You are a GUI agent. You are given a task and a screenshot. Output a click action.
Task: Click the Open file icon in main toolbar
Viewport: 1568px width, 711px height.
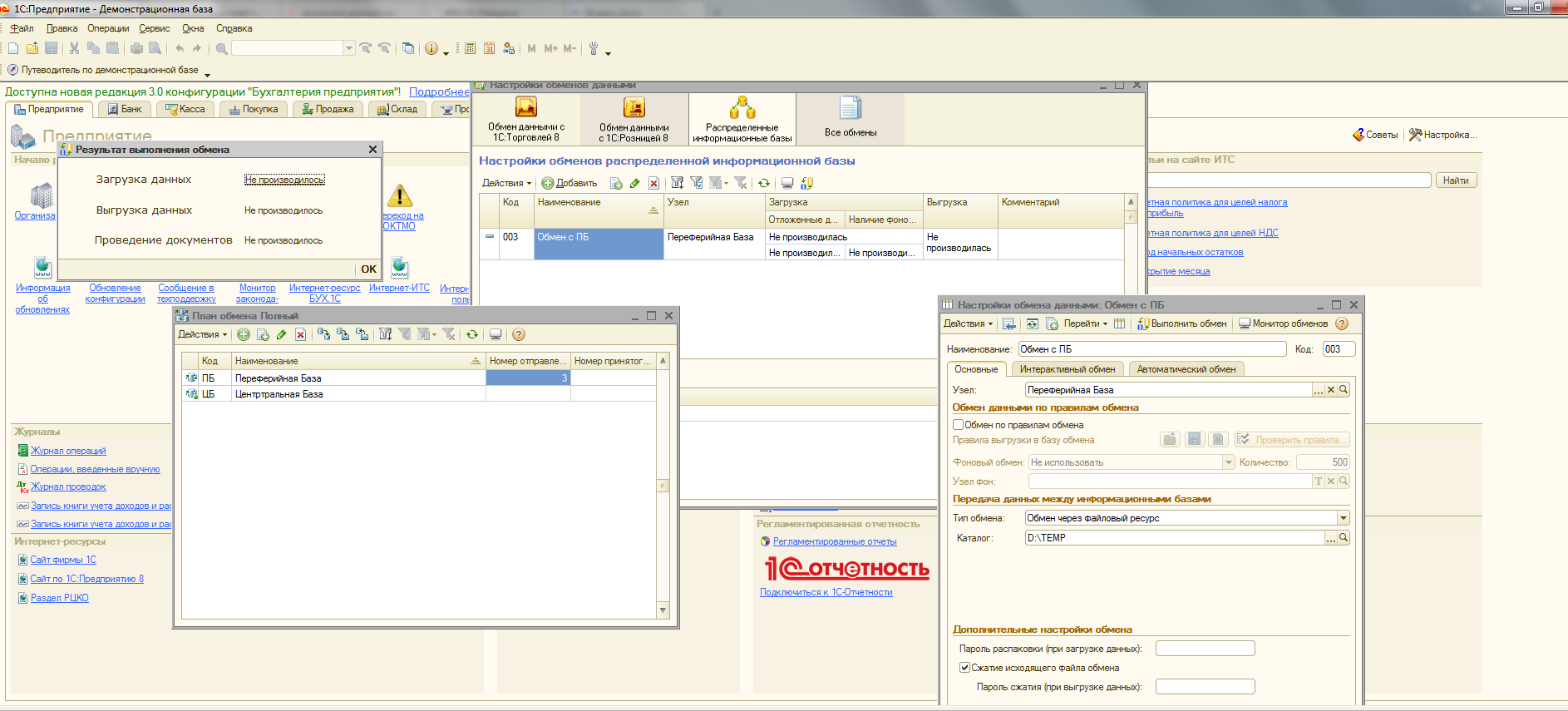[32, 48]
